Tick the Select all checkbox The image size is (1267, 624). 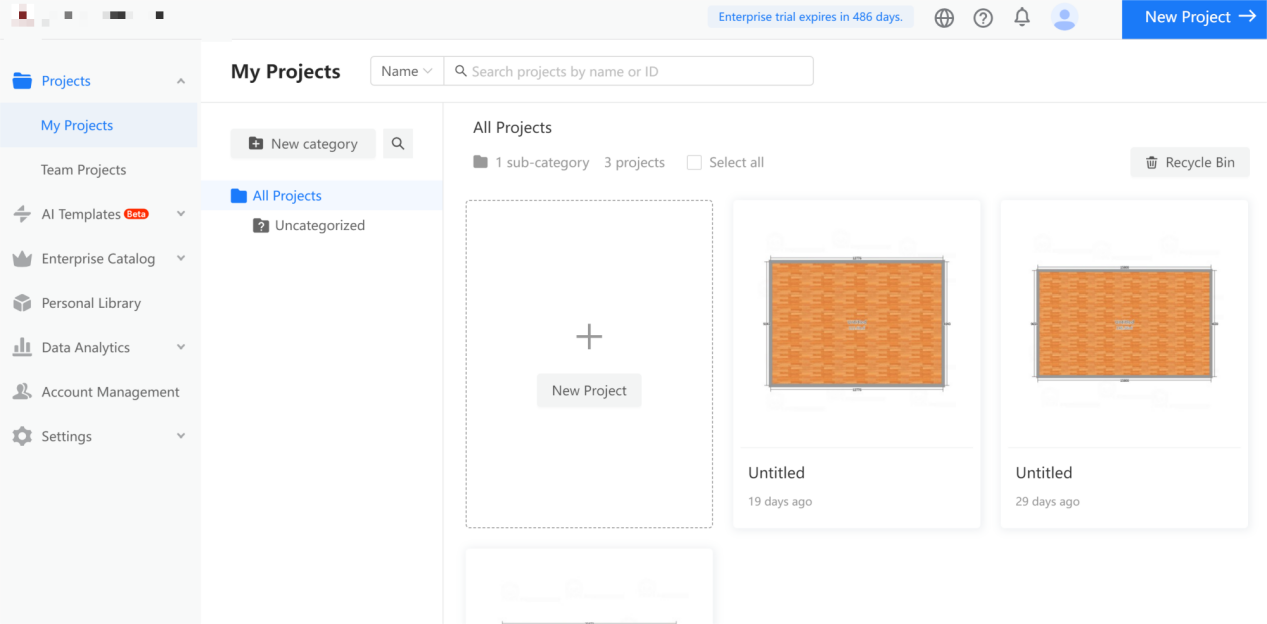694,163
